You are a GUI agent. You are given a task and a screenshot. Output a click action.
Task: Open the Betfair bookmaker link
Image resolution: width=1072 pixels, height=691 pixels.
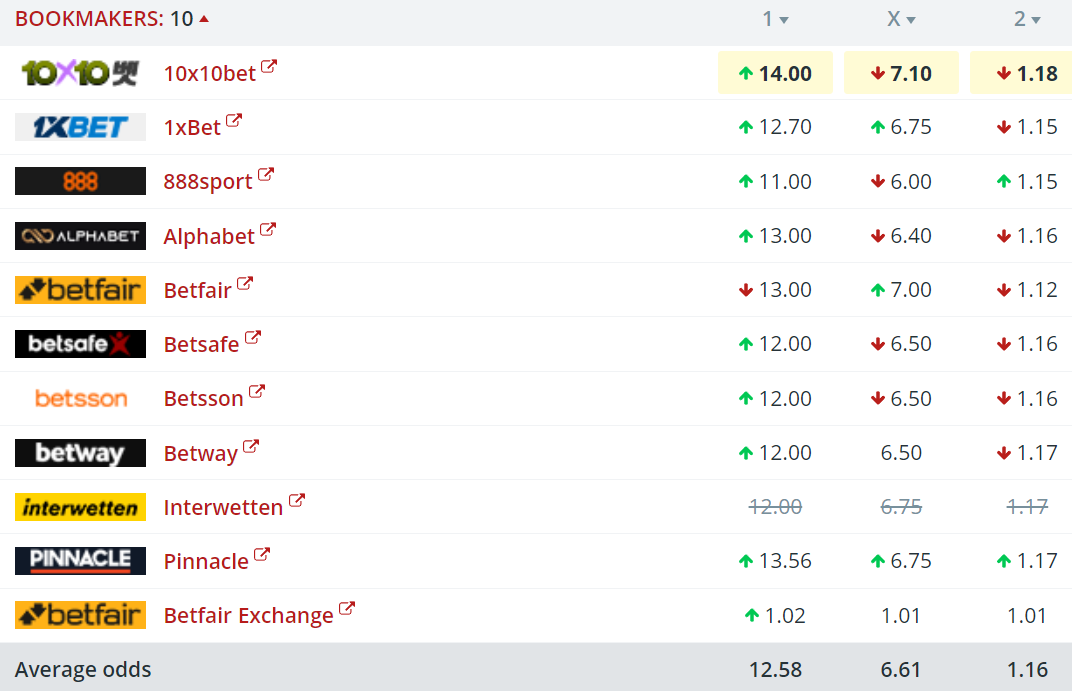tap(197, 290)
